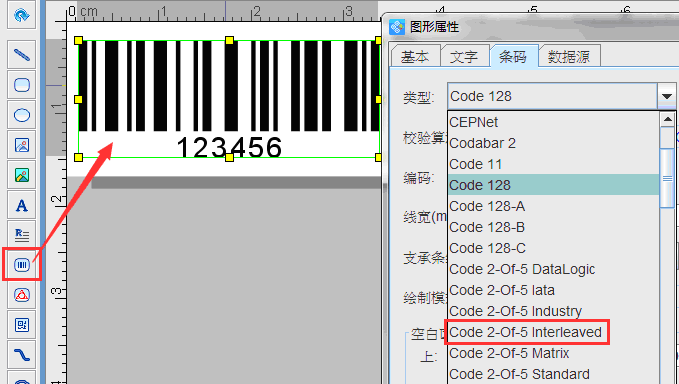The height and width of the screenshot is (384, 679).
Task: Choose CEPNet from the type list
Action: (x=553, y=122)
